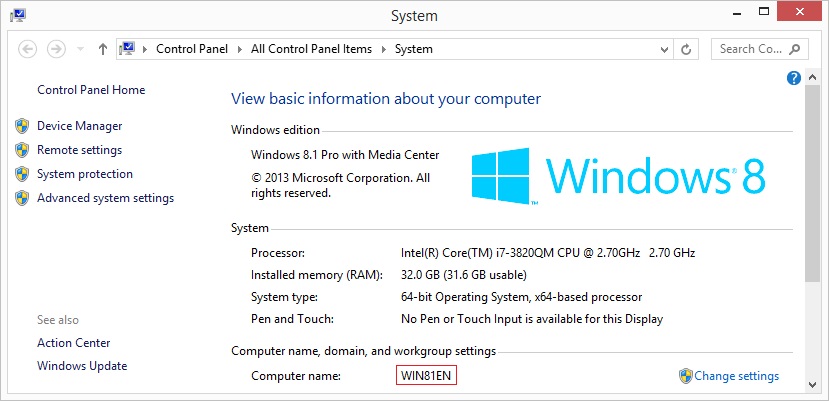Click the search magnifier icon
The width and height of the screenshot is (829, 401).
click(795, 49)
